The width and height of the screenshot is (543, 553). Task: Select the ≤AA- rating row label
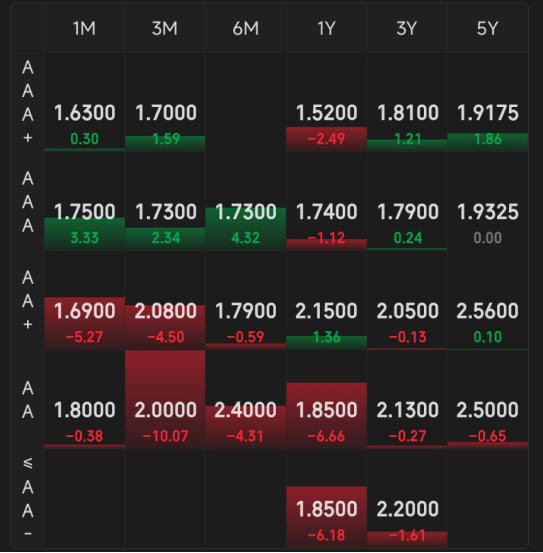coord(28,498)
